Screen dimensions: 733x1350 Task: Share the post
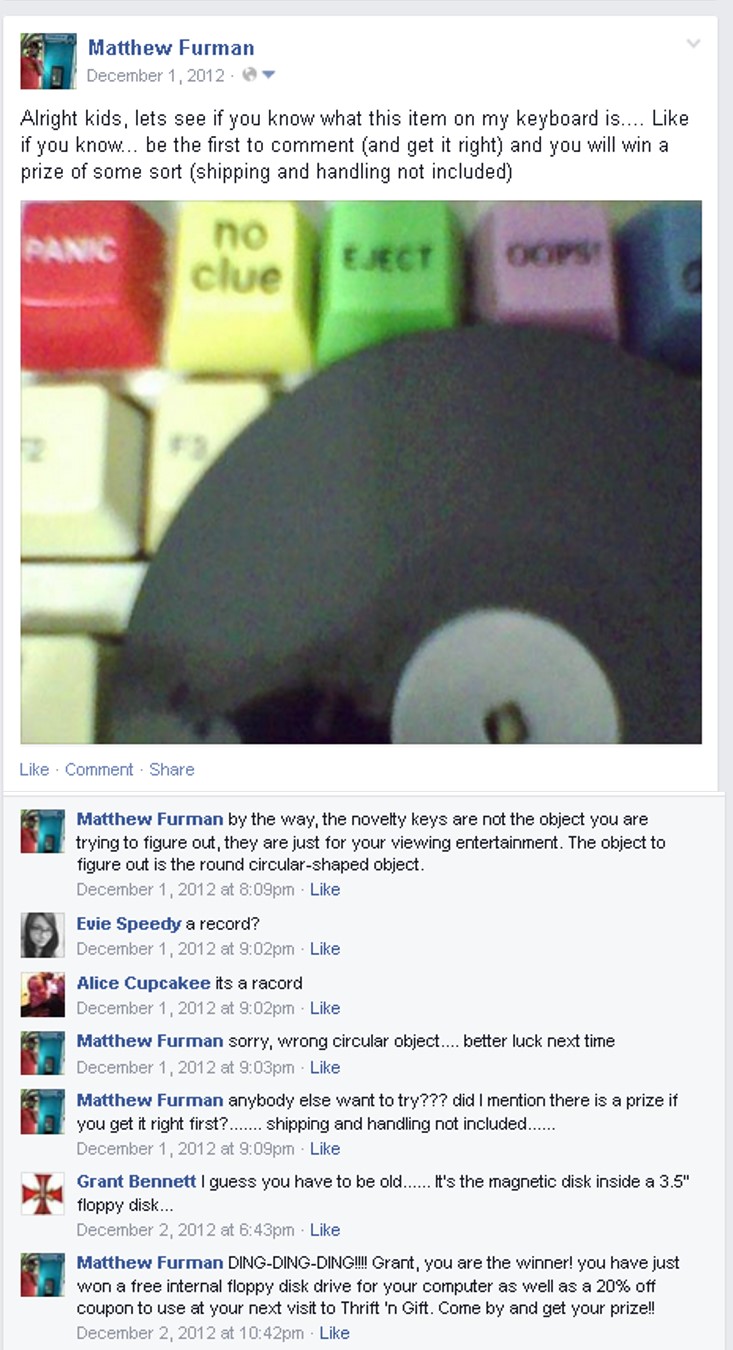[172, 769]
